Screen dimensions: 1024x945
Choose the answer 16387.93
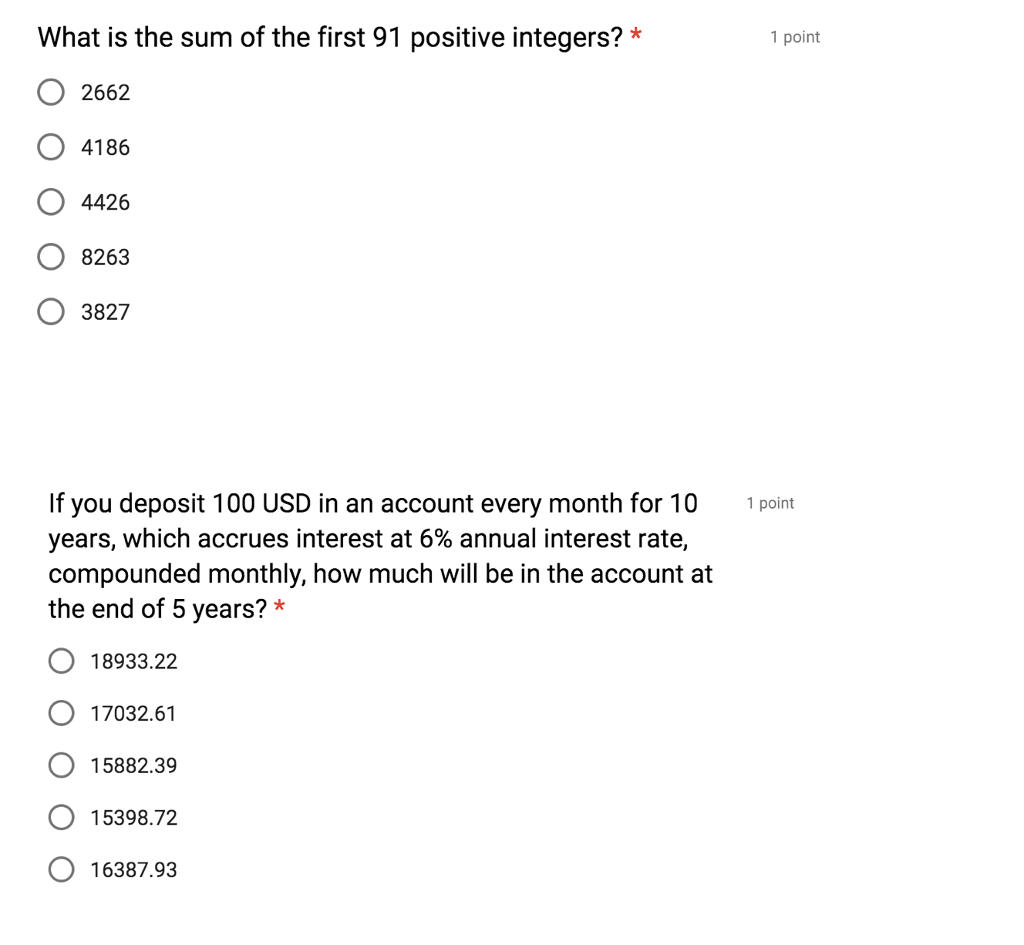(61, 869)
